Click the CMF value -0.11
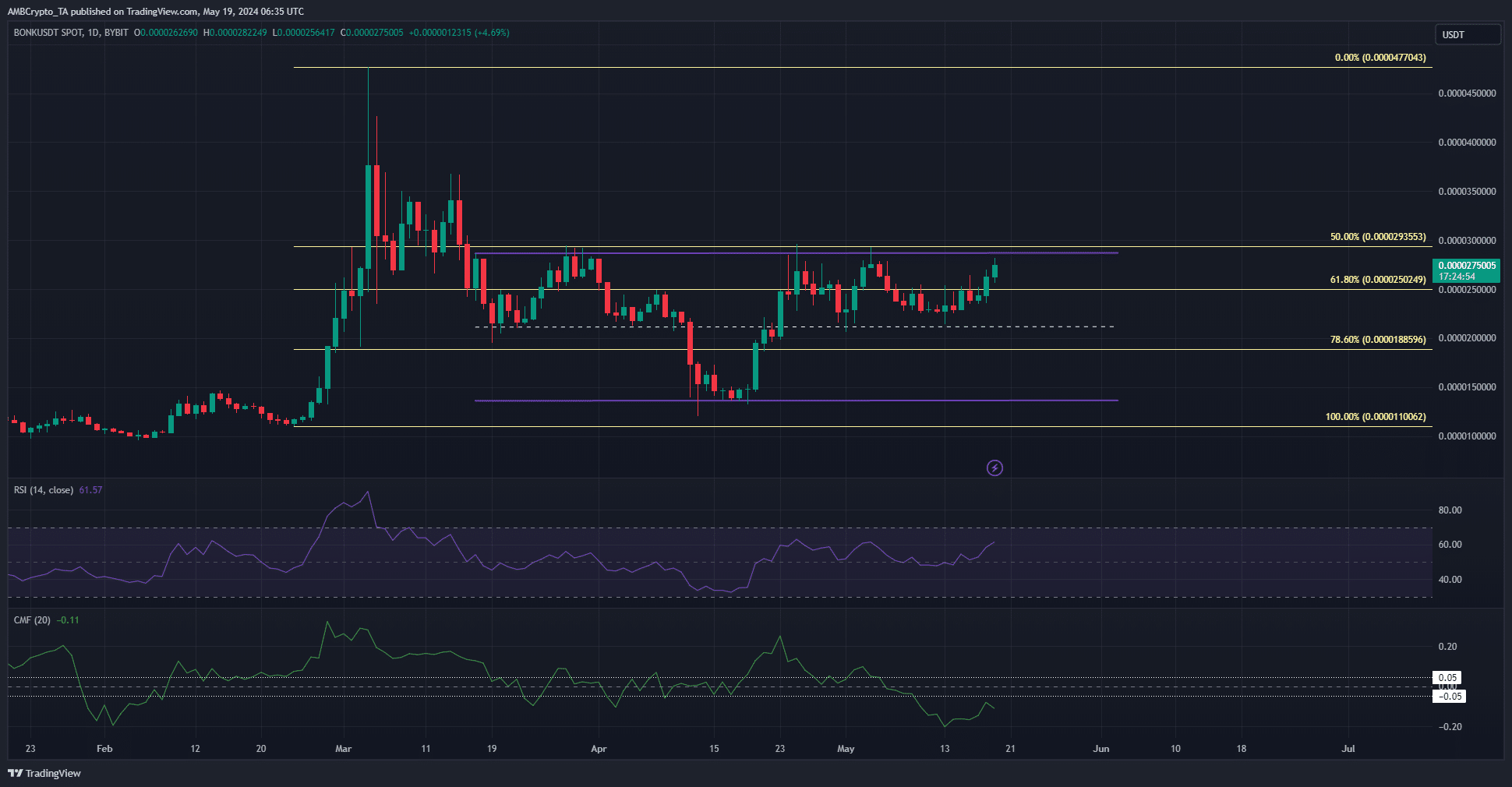This screenshot has width=1512, height=787. [x=68, y=620]
